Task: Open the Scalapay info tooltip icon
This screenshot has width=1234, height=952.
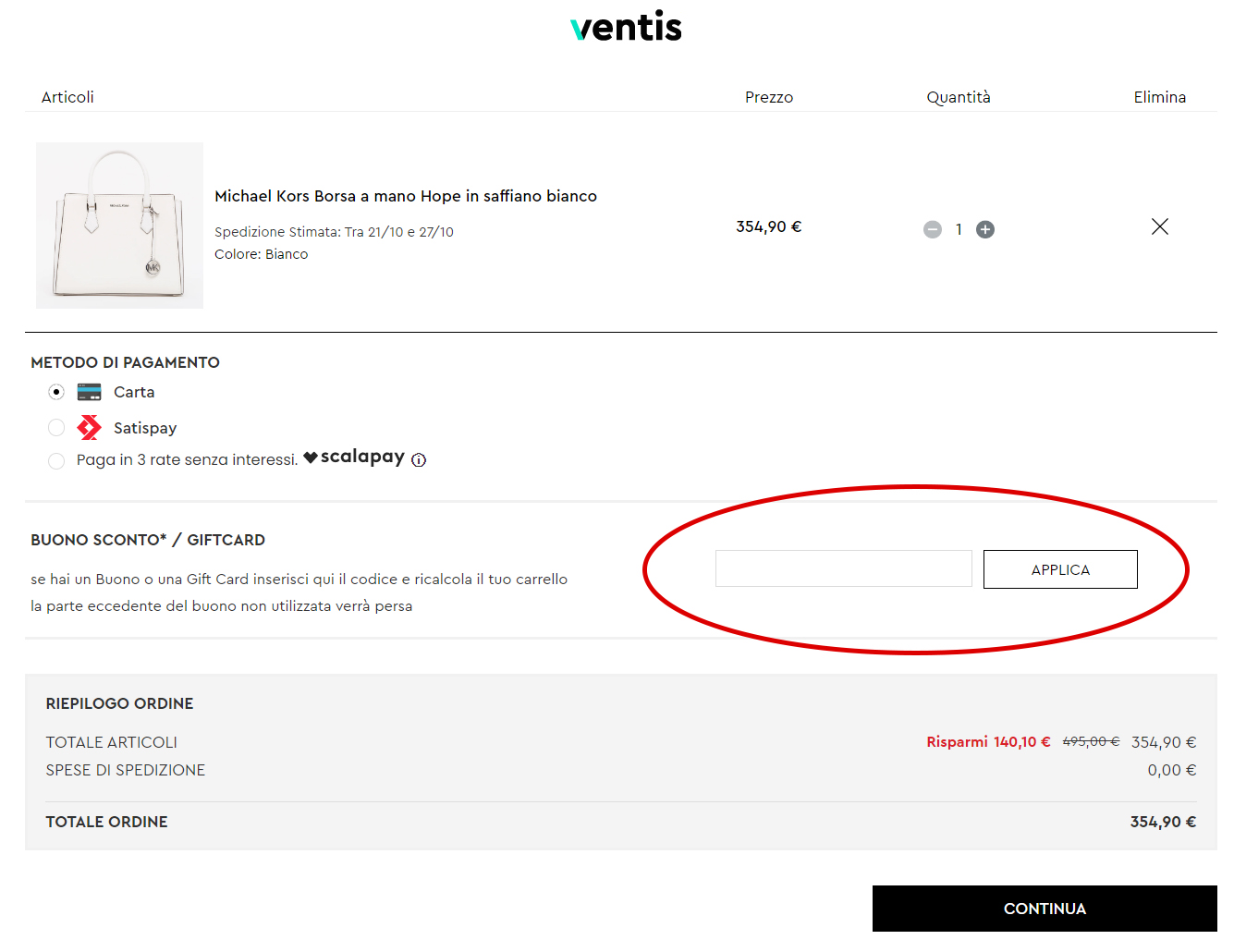Action: (x=419, y=459)
